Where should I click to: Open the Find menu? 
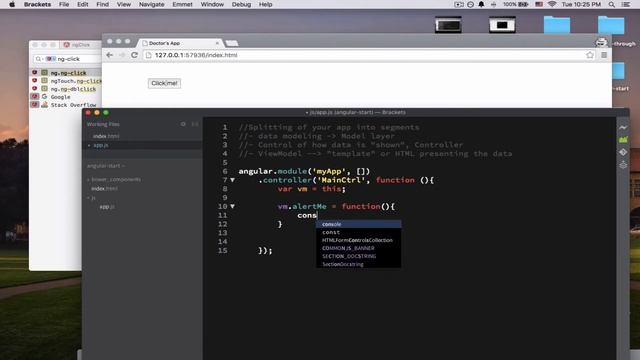point(102,4)
